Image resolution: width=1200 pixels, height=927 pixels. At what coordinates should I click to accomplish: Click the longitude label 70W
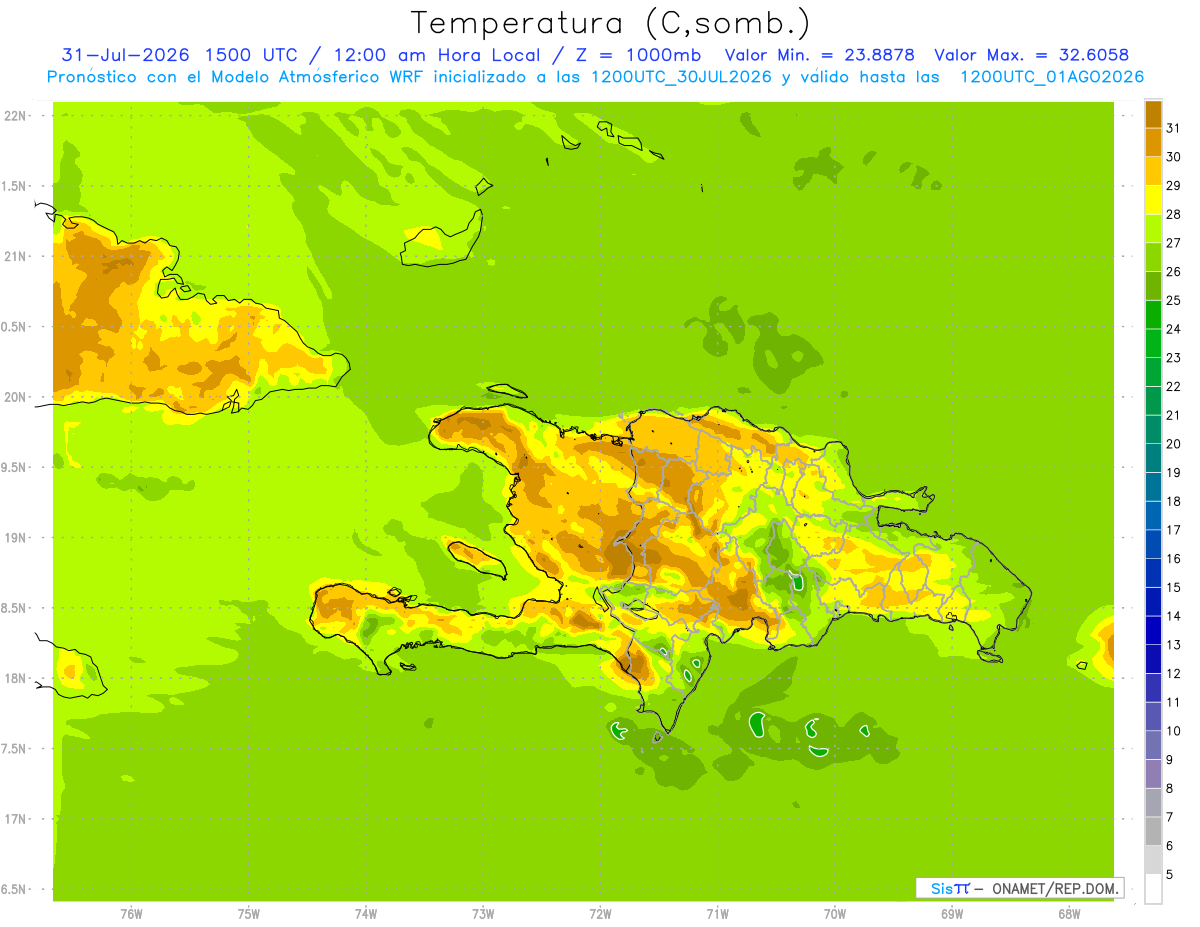(835, 914)
